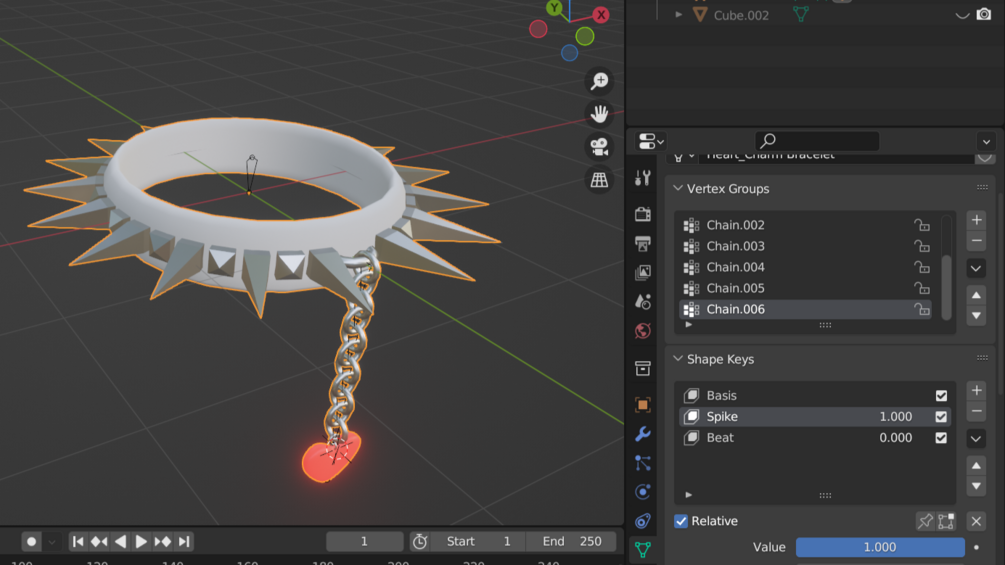Jump to the timeline end frame
The height and width of the screenshot is (565, 1005).
184,542
